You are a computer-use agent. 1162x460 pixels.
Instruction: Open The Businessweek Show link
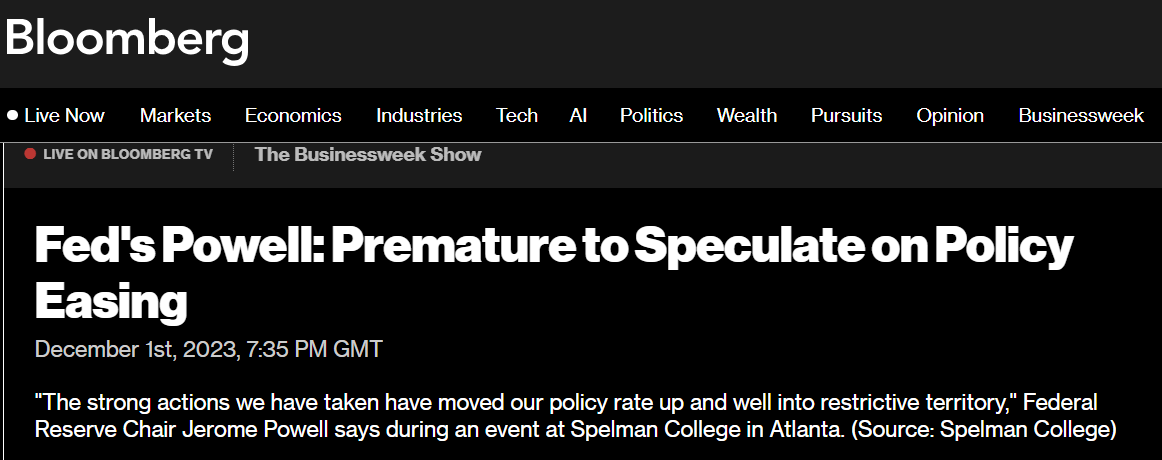click(368, 154)
